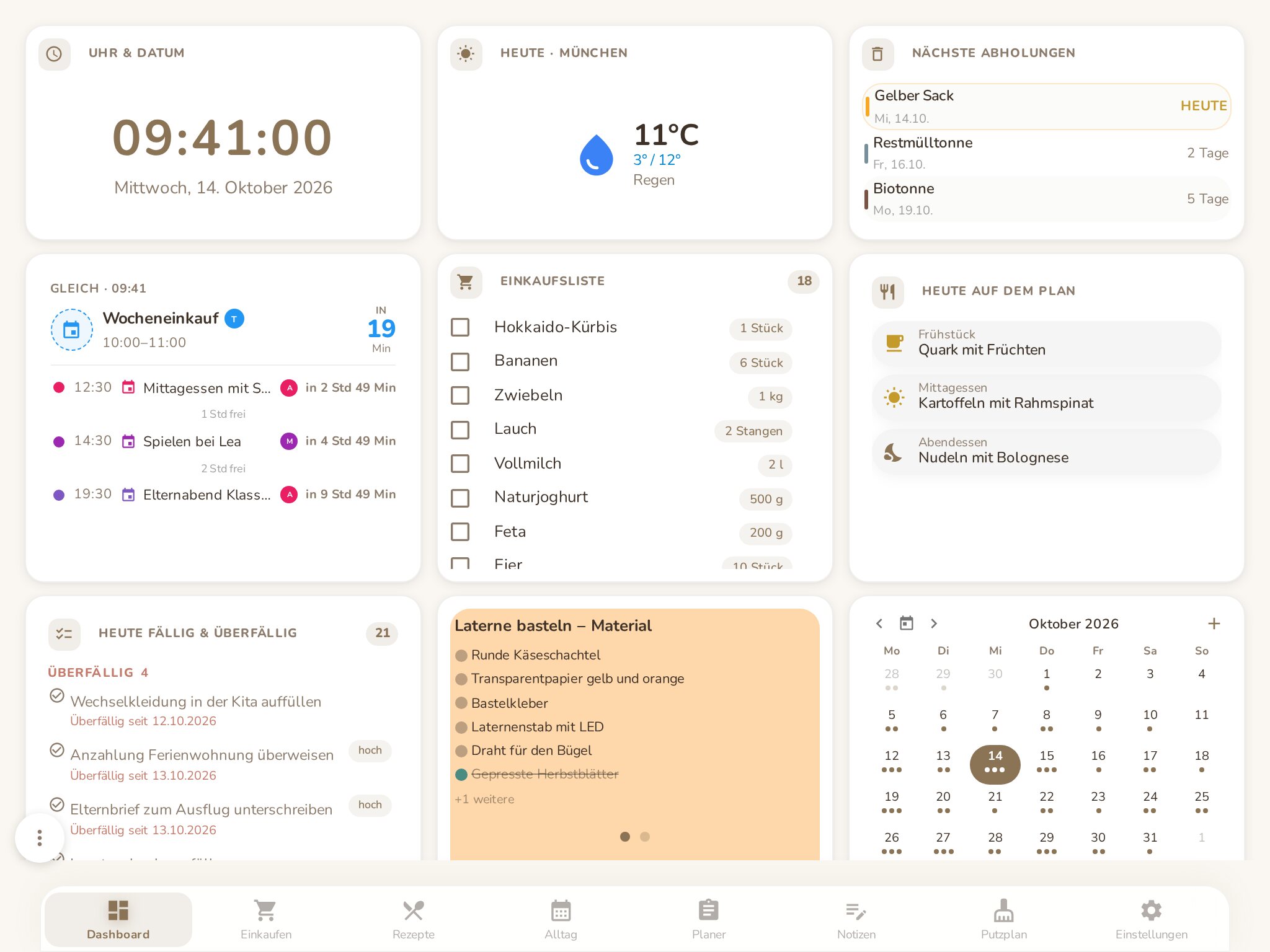Click the Uhr & Datum clock icon

(55, 54)
